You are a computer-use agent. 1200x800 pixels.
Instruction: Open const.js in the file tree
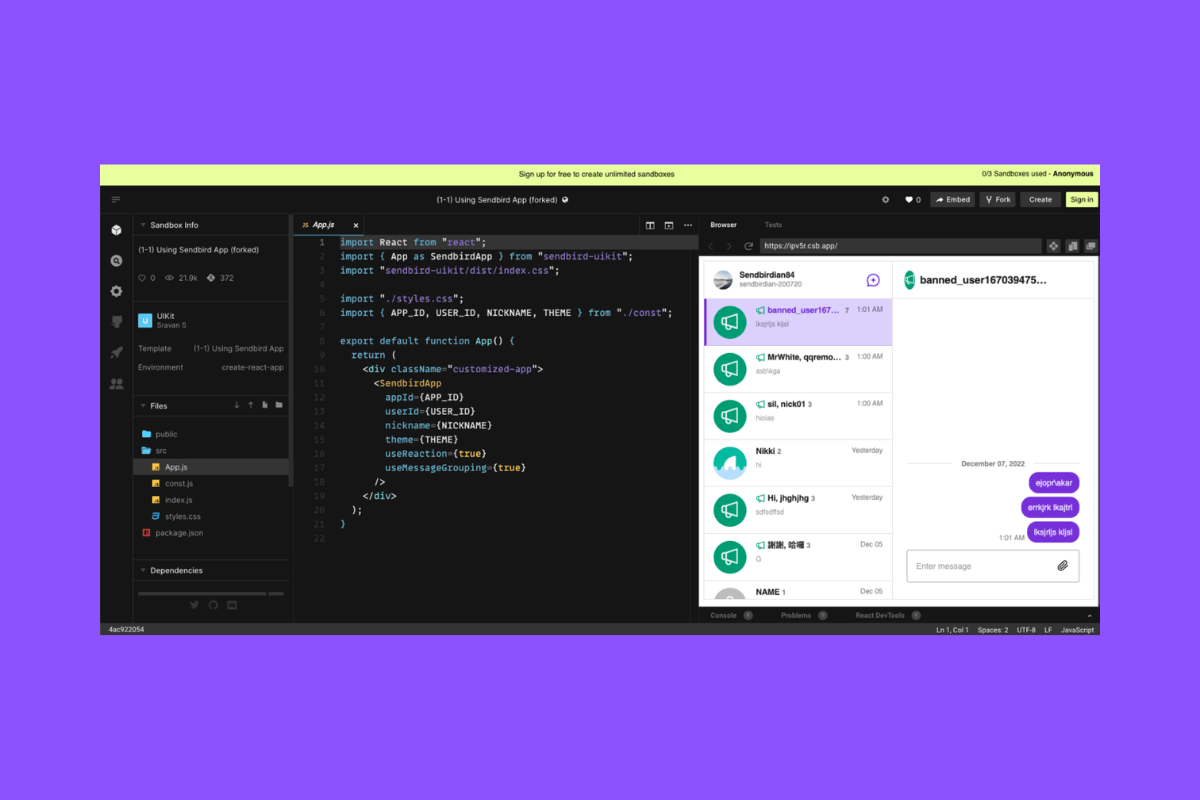pos(211,484)
